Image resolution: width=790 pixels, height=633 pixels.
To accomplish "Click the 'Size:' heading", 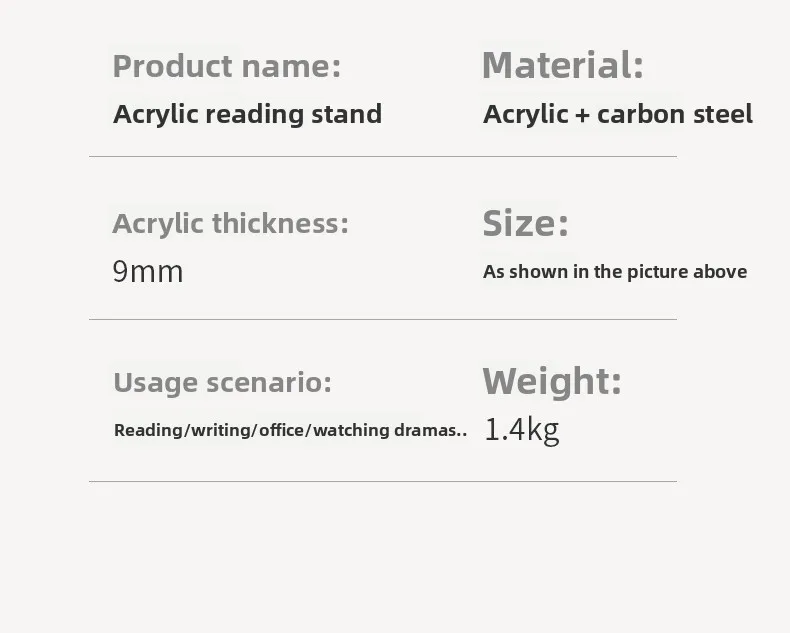I will pos(525,223).
